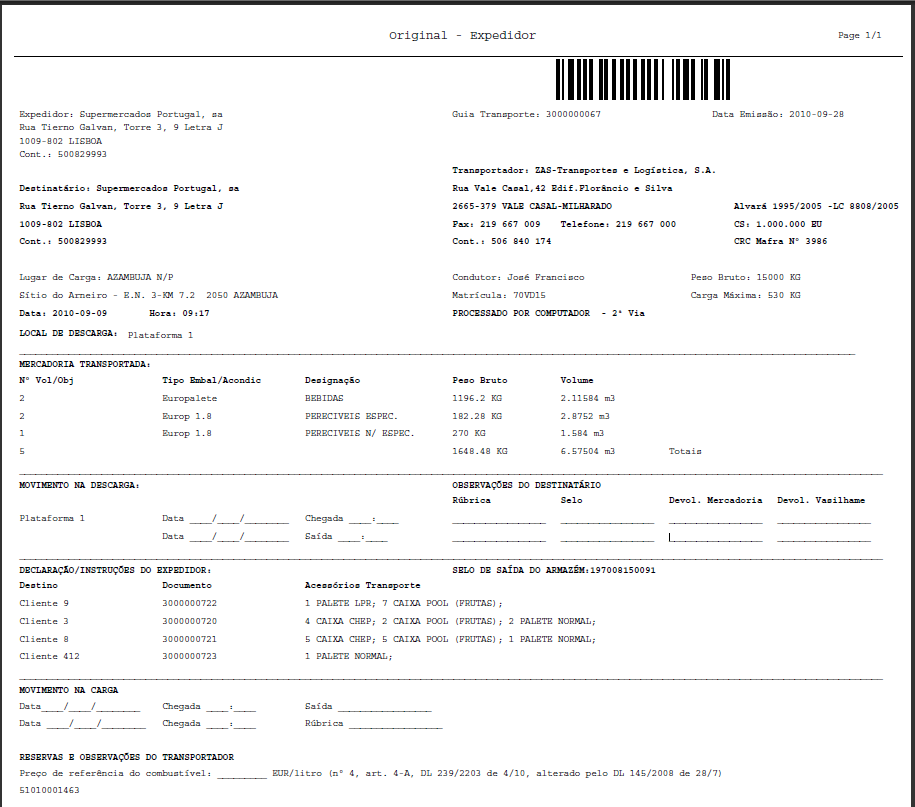This screenshot has width=915, height=807.
Task: Click the "PROCESSADO POR COMPUTADOR - 2ª Via" text
Action: tap(549, 313)
